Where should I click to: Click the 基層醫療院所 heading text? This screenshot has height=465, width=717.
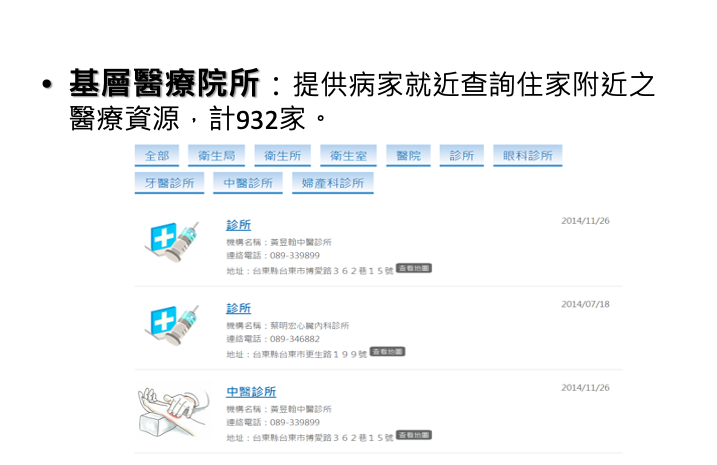[164, 84]
